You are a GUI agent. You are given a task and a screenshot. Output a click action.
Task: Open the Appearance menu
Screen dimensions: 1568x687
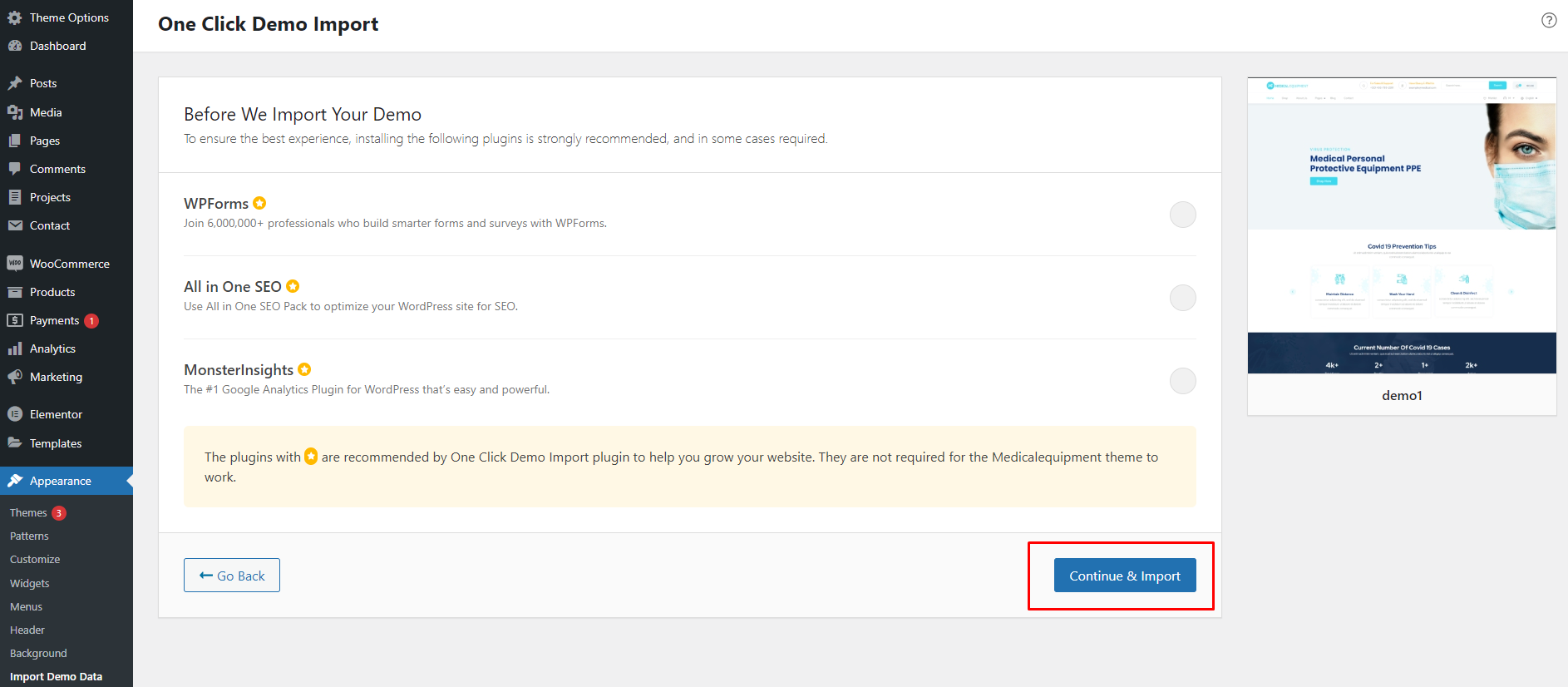pos(60,481)
